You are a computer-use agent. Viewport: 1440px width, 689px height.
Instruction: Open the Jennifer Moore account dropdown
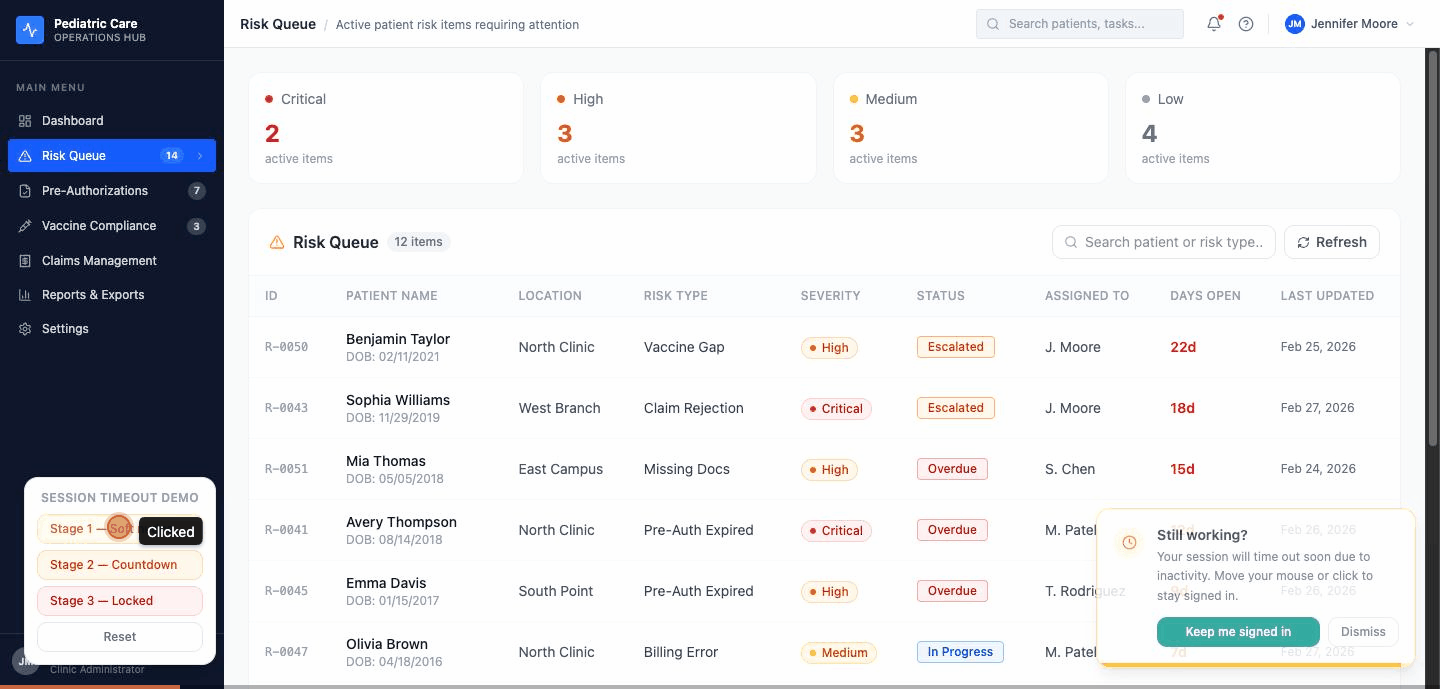[x=1349, y=24]
